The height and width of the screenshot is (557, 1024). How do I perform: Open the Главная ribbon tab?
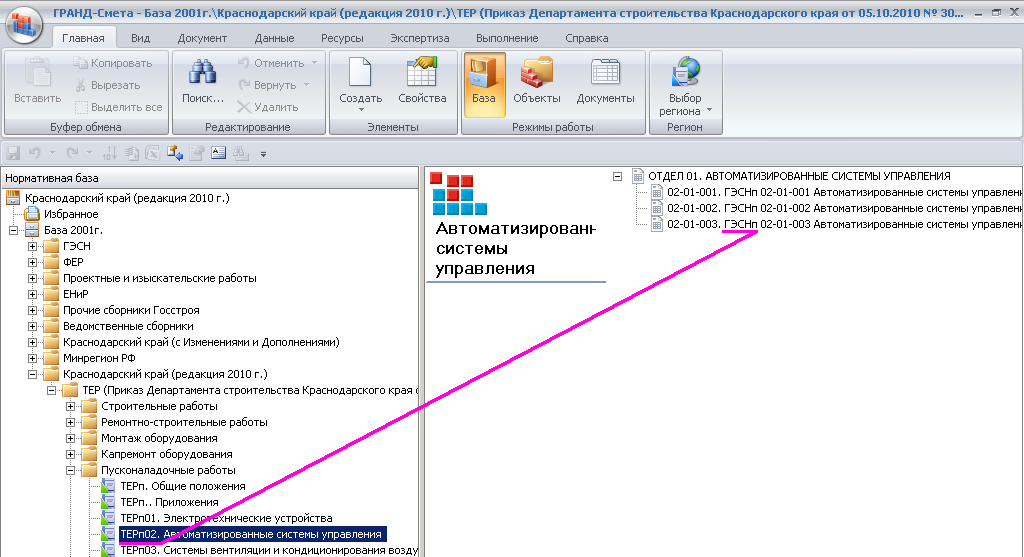point(83,38)
